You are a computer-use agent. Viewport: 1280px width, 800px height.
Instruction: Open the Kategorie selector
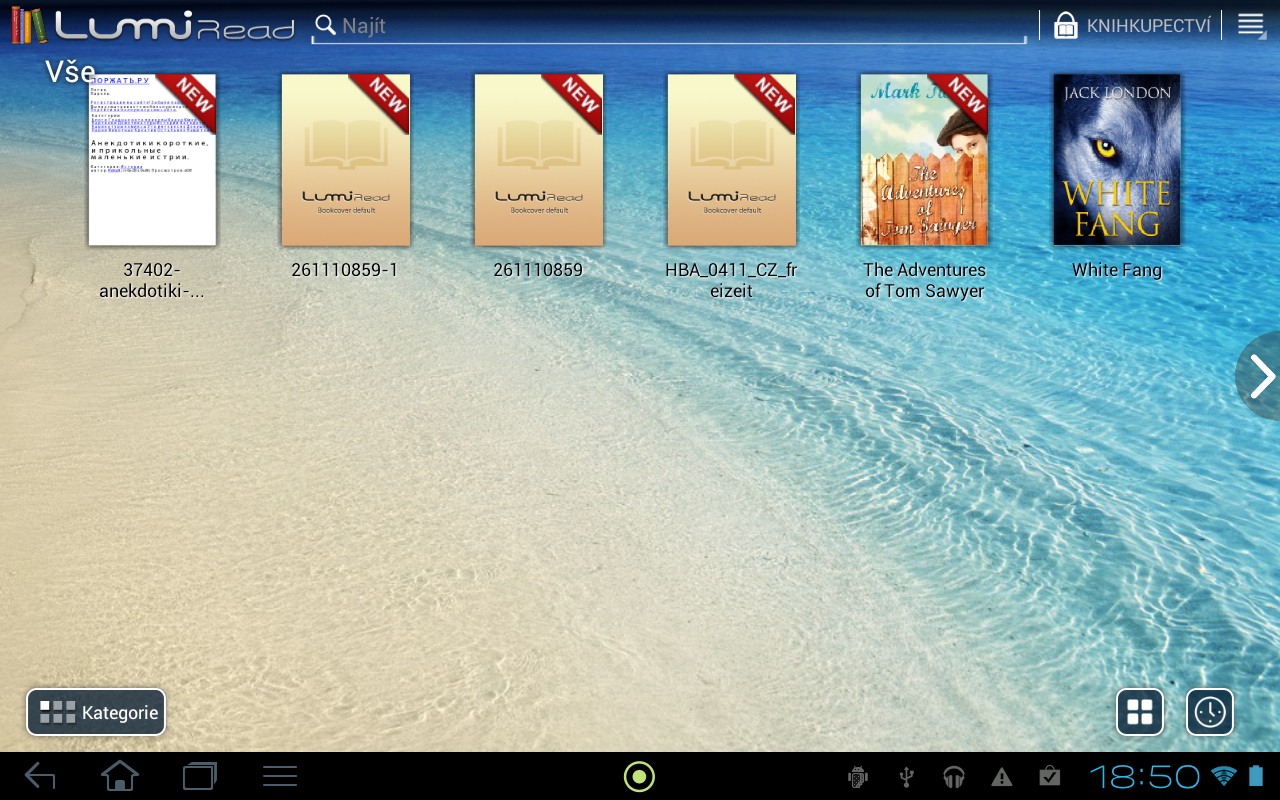(x=95, y=712)
